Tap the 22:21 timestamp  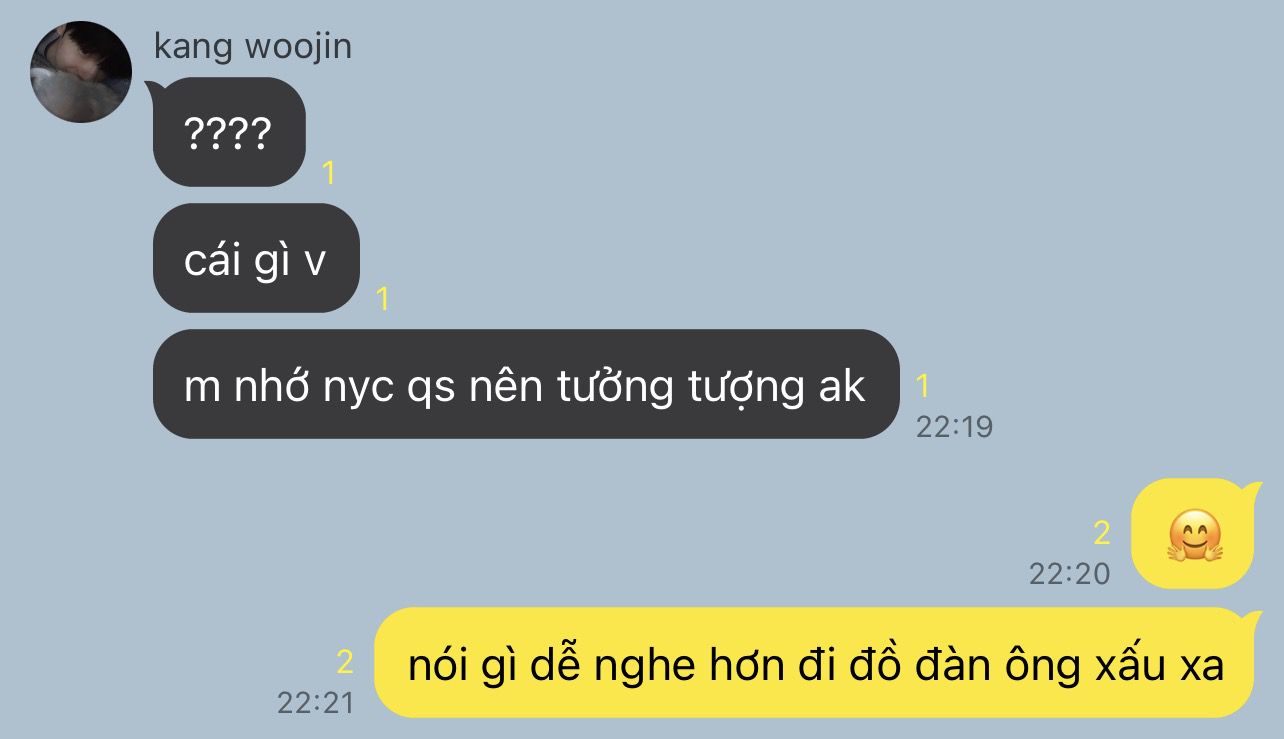point(316,703)
